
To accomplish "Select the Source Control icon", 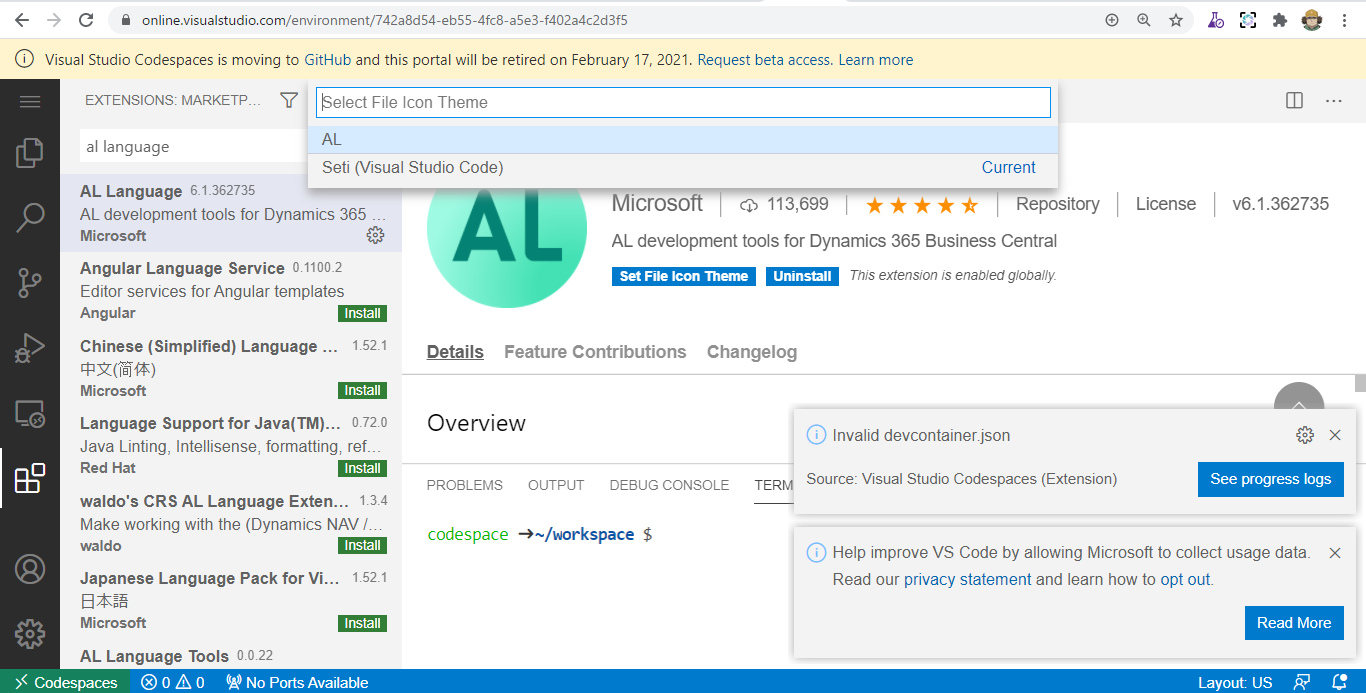I will pos(30,283).
